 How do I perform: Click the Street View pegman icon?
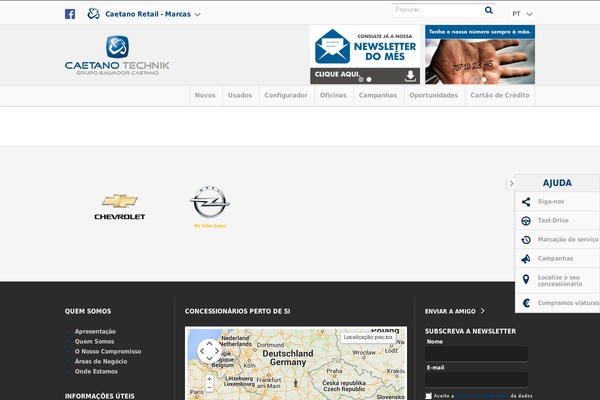click(x=295, y=383)
